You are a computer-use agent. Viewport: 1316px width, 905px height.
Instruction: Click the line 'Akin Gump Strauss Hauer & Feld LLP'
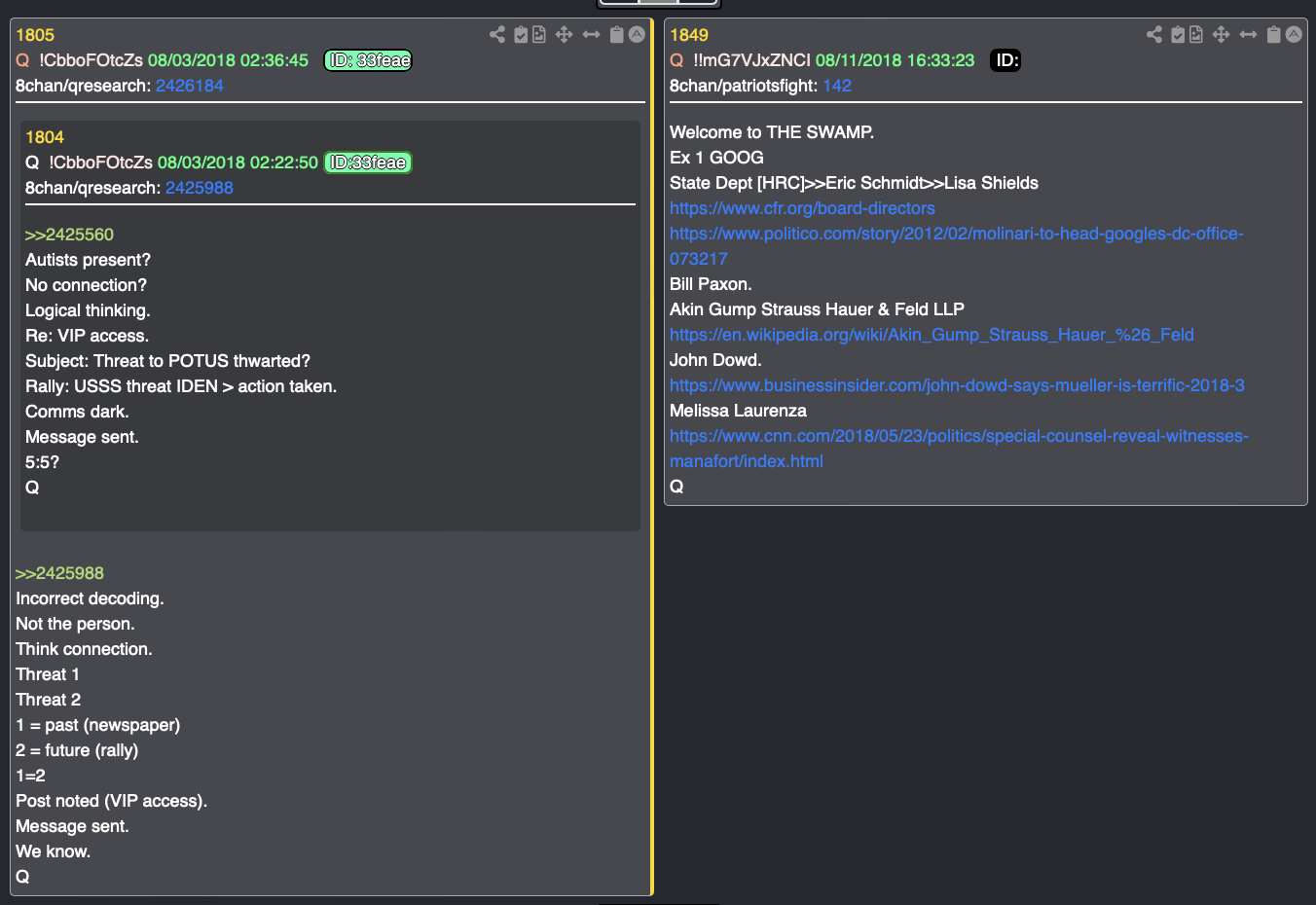click(x=817, y=309)
